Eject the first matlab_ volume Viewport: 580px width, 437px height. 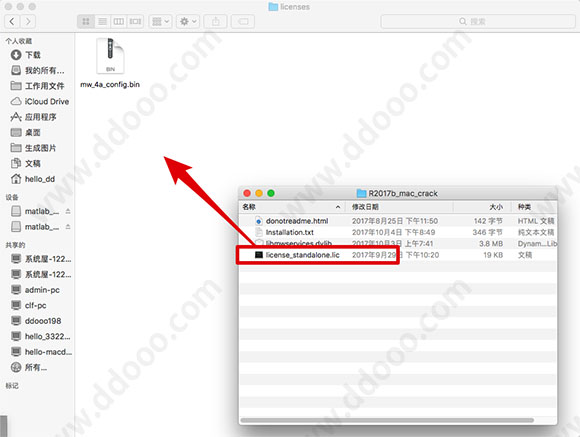click(x=68, y=211)
